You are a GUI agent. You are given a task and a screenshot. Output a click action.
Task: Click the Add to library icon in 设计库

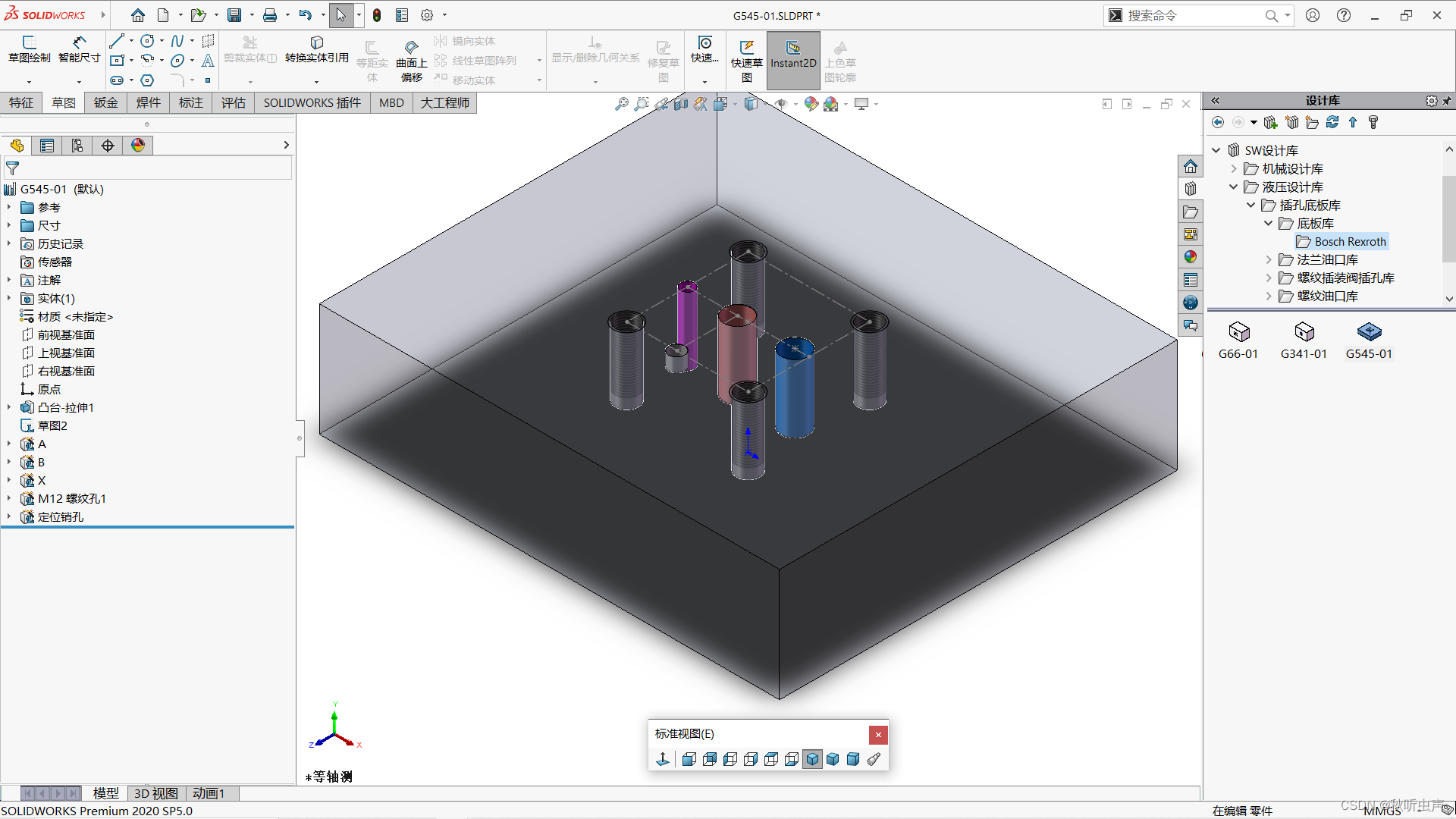(1271, 122)
